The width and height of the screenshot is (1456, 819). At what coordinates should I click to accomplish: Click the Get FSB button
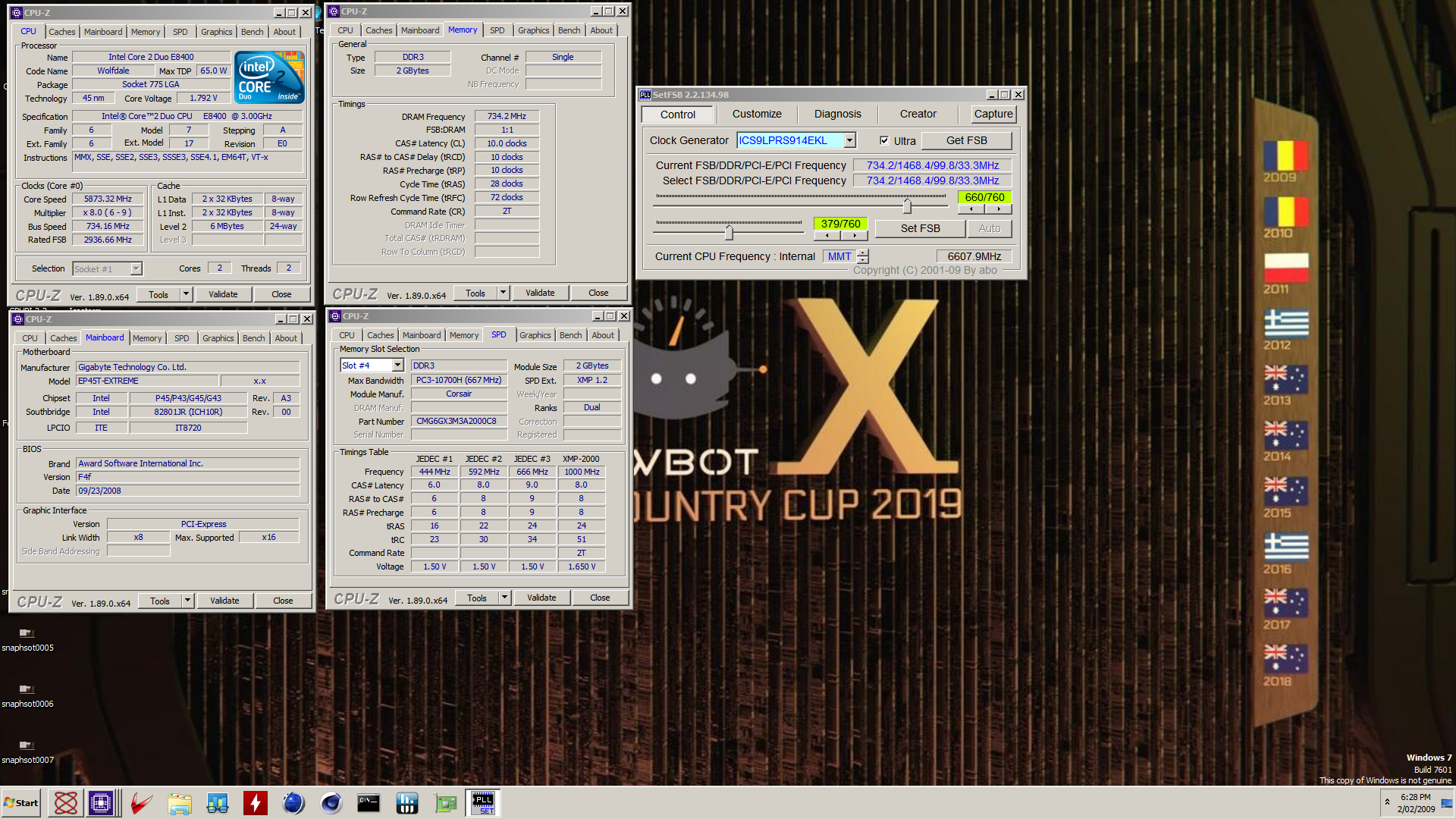[x=966, y=140]
